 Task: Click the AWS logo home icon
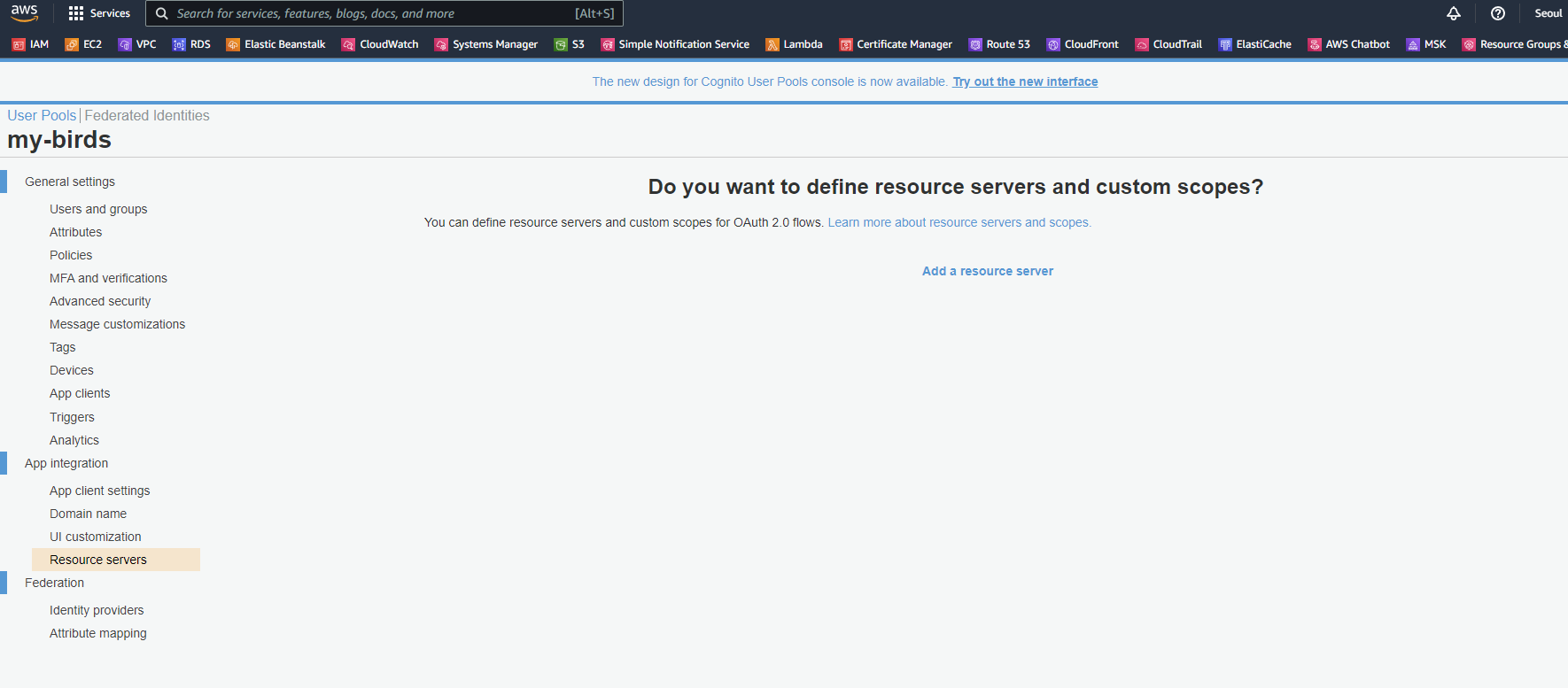pos(25,12)
